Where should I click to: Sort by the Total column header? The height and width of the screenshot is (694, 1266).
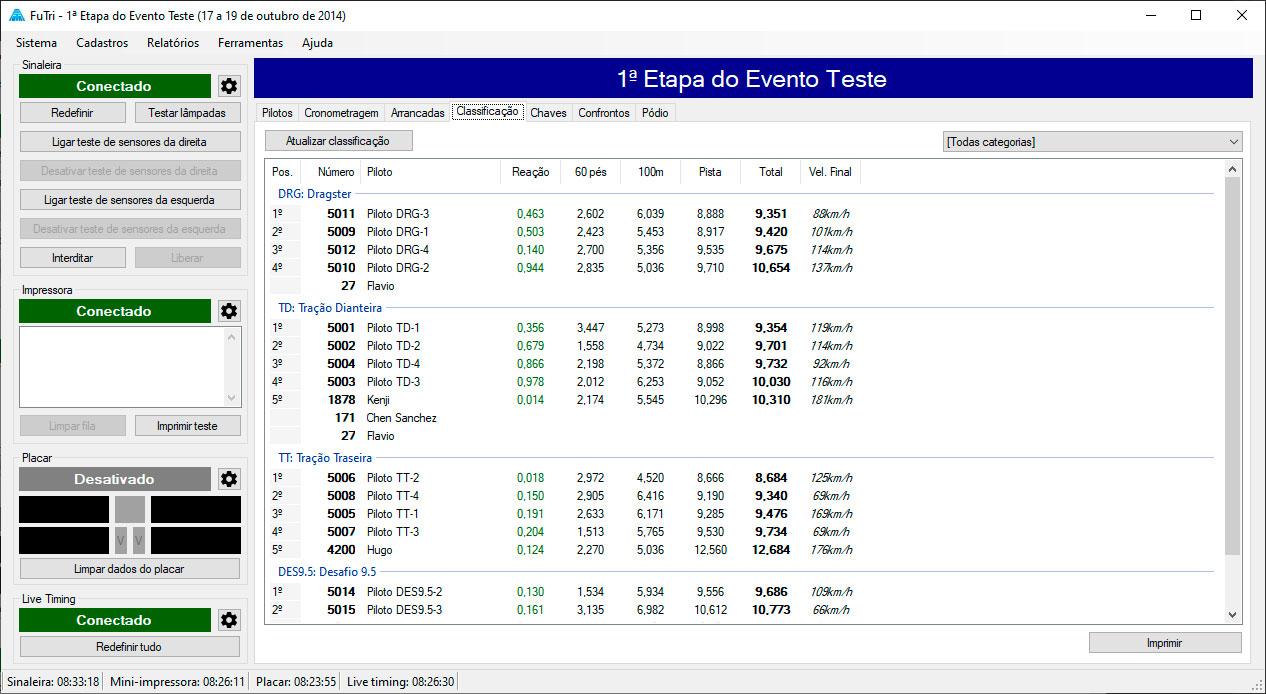[770, 172]
